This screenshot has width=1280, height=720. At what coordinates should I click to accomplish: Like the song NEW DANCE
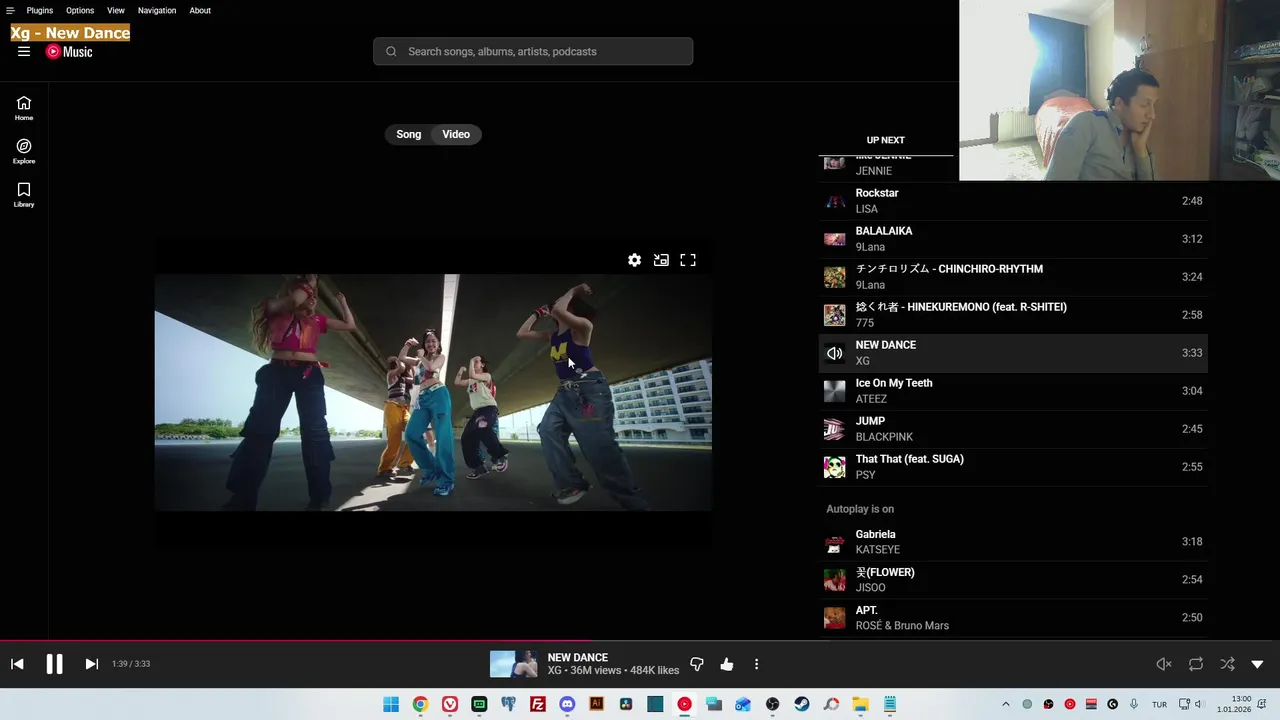[727, 664]
